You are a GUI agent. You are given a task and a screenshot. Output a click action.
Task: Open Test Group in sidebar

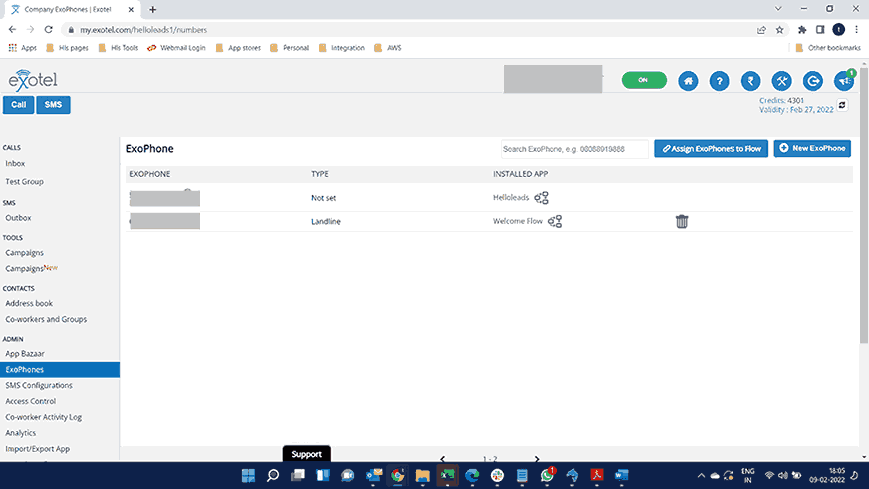click(24, 181)
